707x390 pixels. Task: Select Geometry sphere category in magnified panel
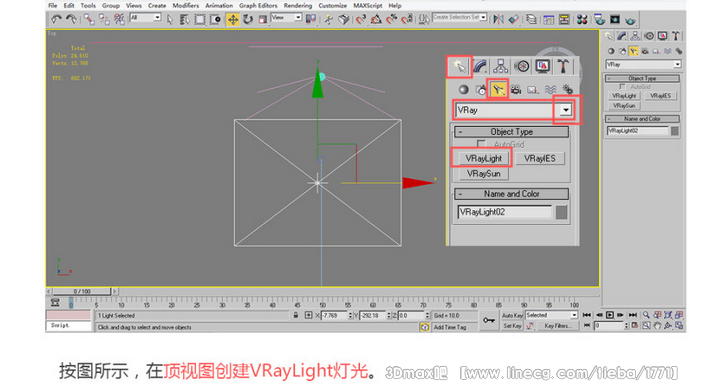[463, 89]
